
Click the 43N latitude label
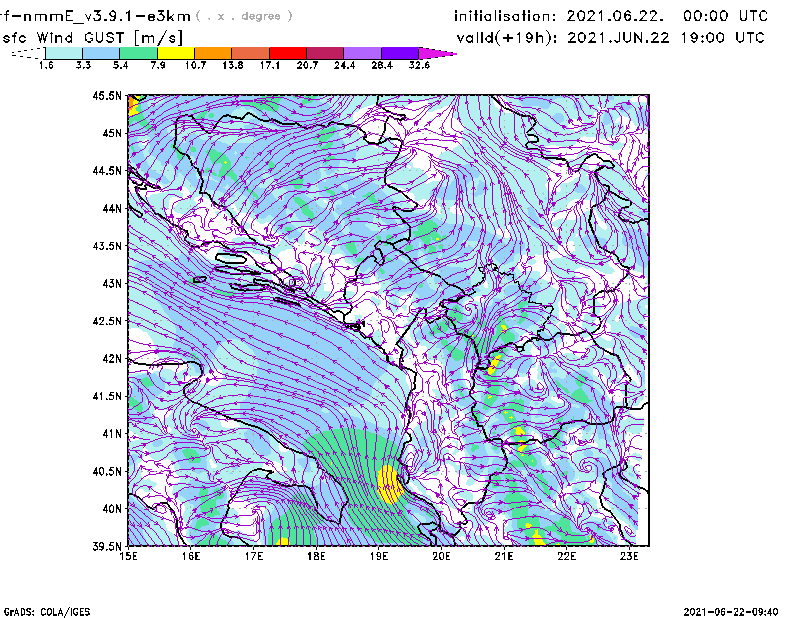point(112,283)
